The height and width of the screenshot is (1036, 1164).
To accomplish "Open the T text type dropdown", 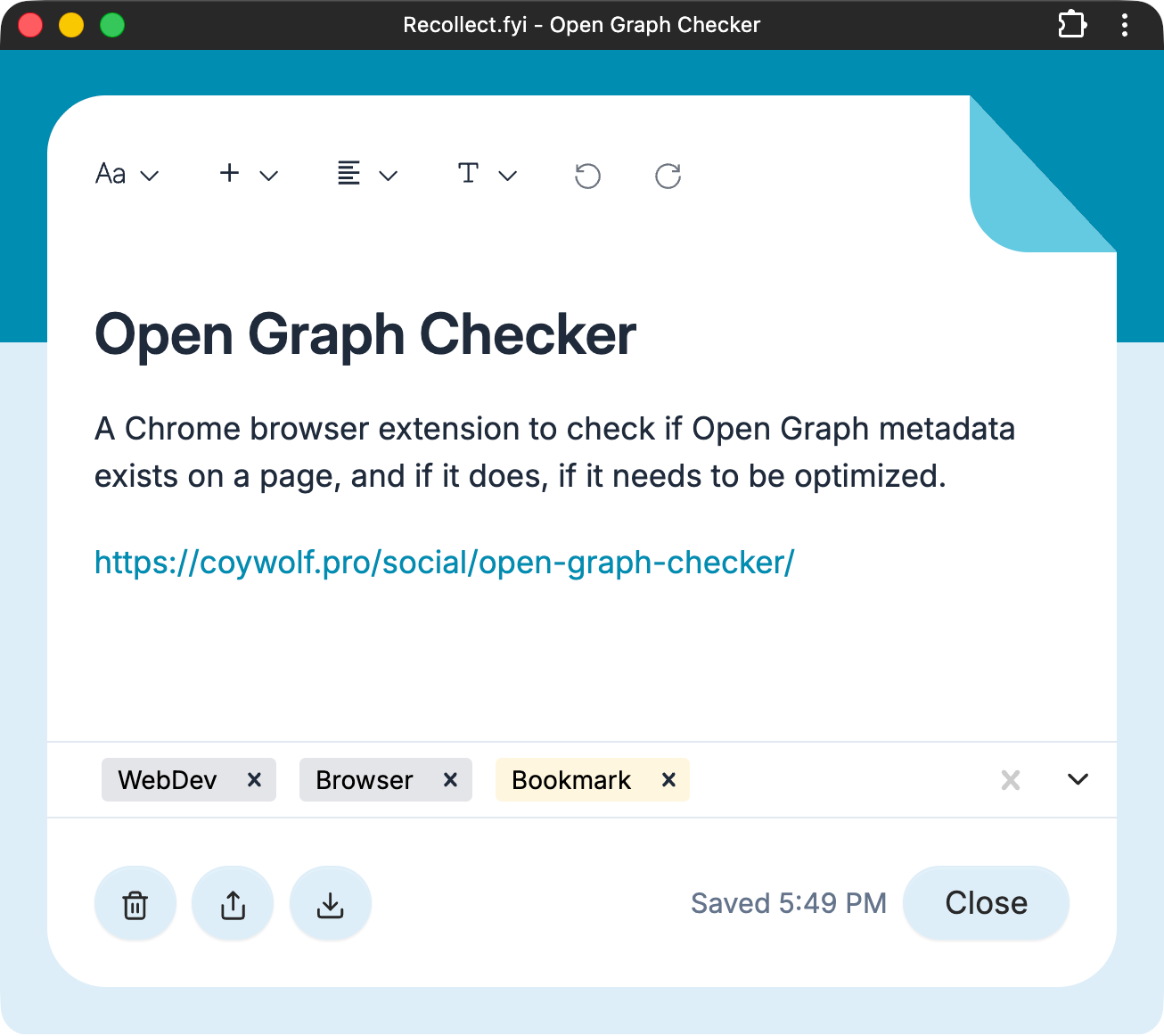I will pyautogui.click(x=487, y=174).
